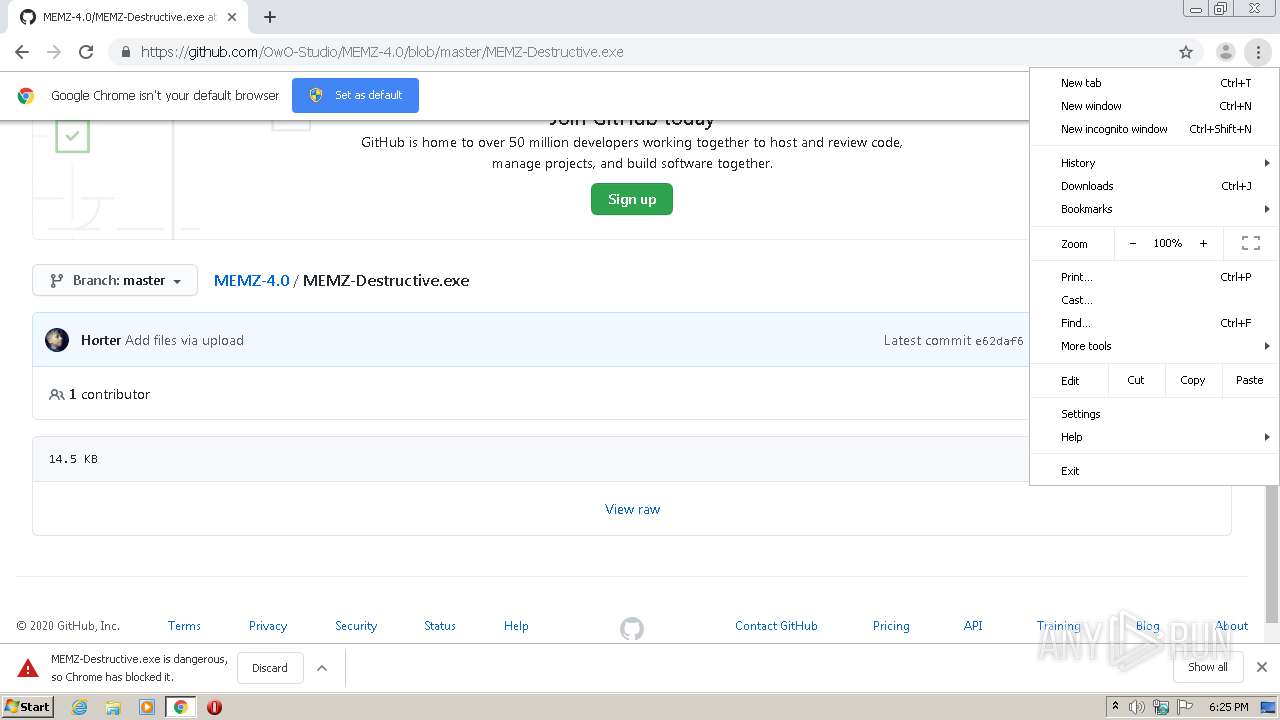1280x720 pixels.
Task: Open the Security footer link
Action: tap(356, 626)
